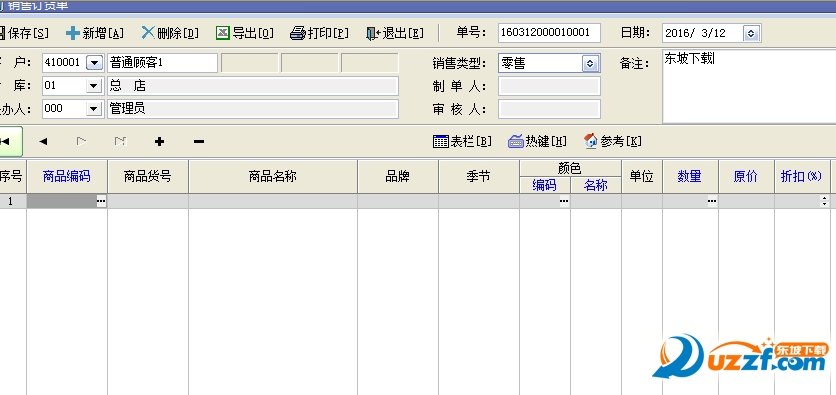
Task: Select the 折扣(%) column header
Action: pyautogui.click(x=802, y=176)
